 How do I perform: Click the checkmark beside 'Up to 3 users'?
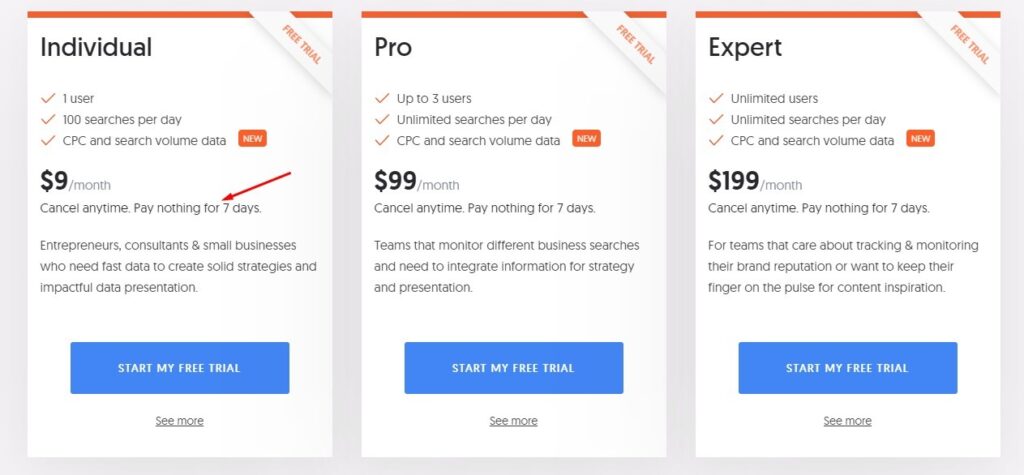pos(381,99)
